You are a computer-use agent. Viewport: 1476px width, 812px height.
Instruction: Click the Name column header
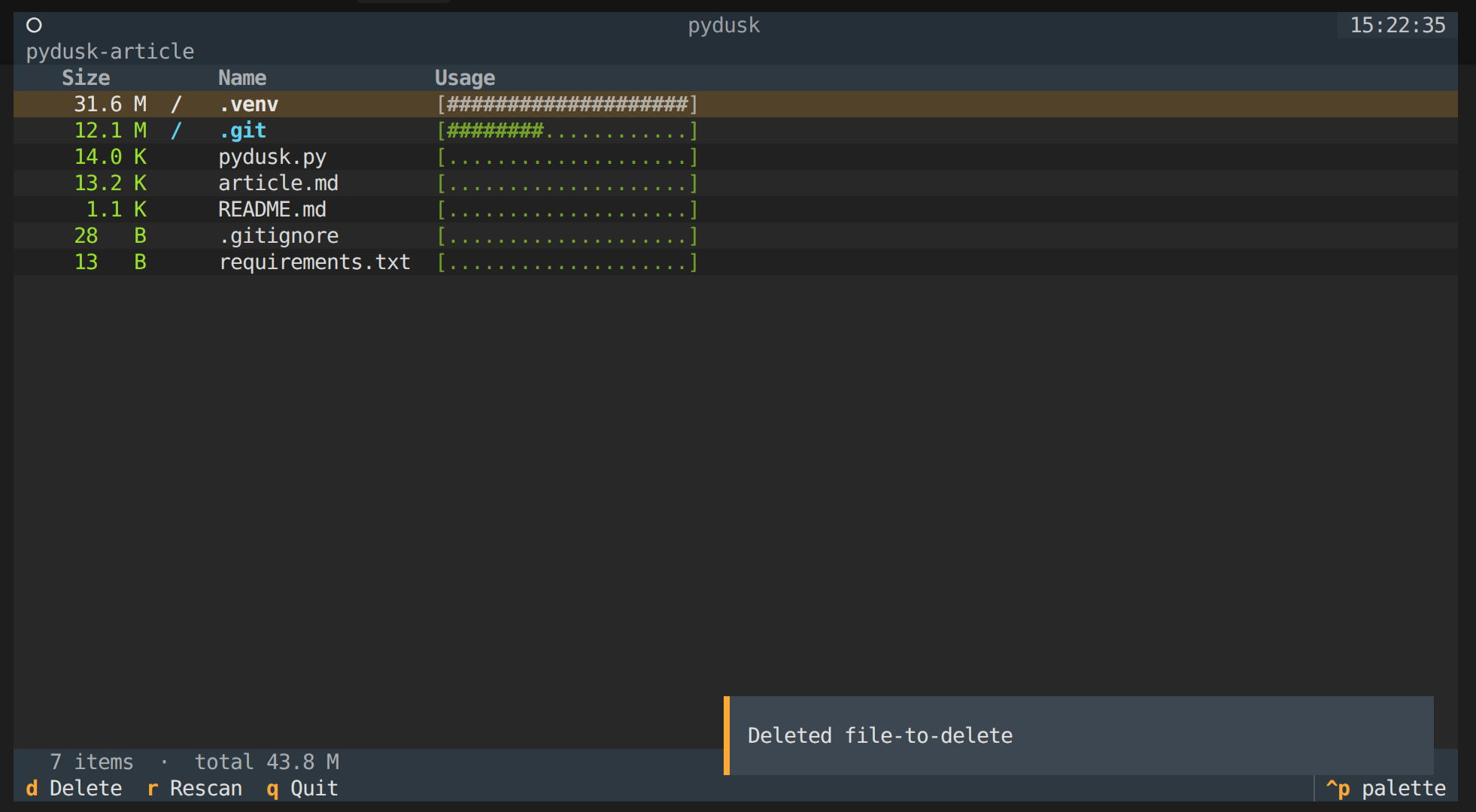click(242, 78)
